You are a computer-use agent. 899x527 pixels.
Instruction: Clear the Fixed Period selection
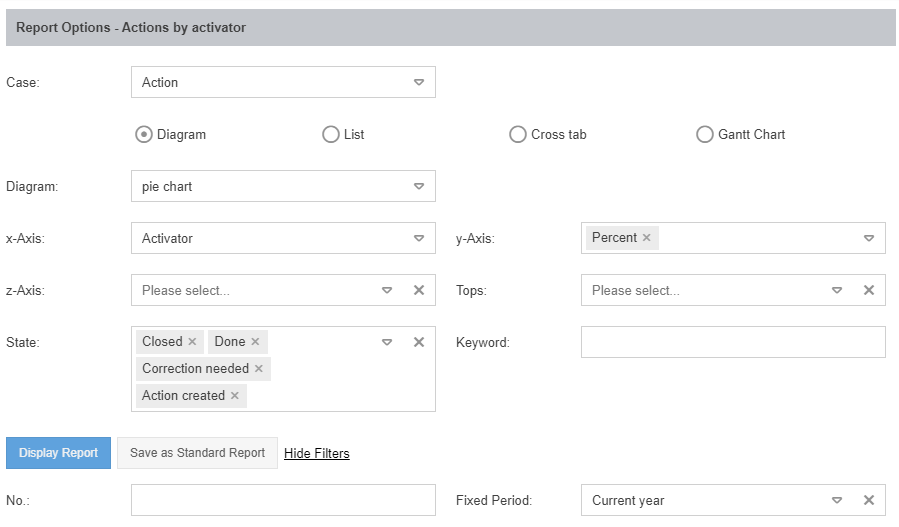(869, 500)
